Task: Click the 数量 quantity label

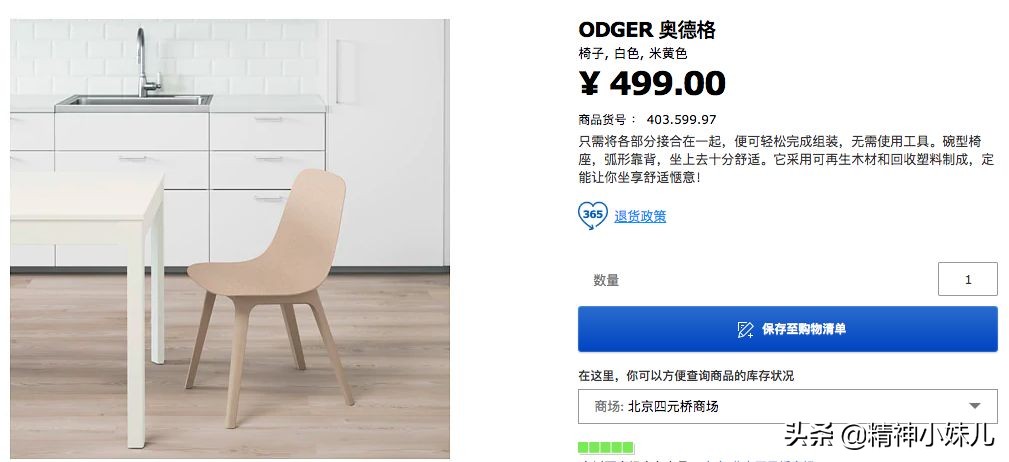Action: point(606,280)
